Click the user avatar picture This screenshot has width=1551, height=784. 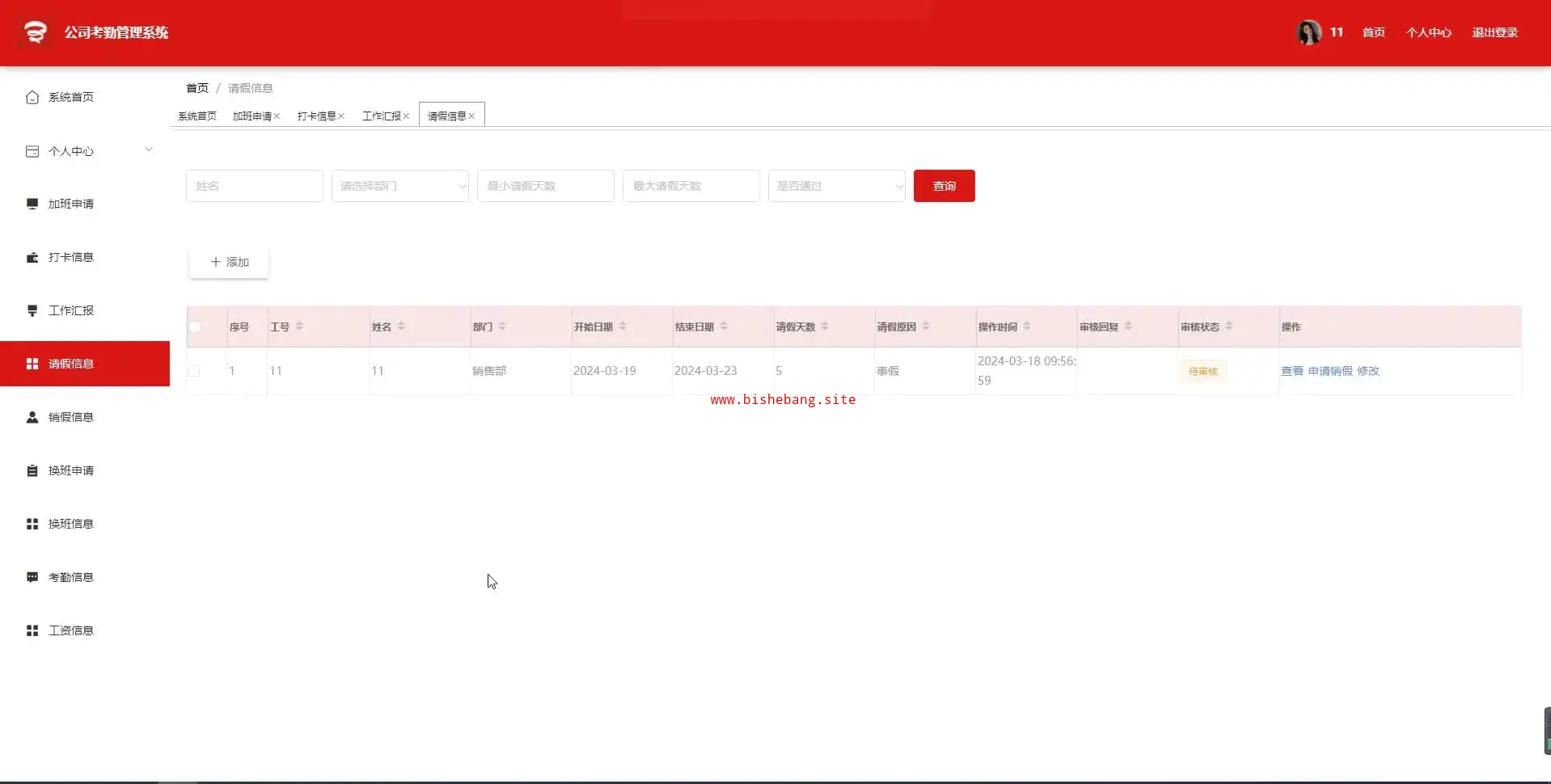[1308, 32]
